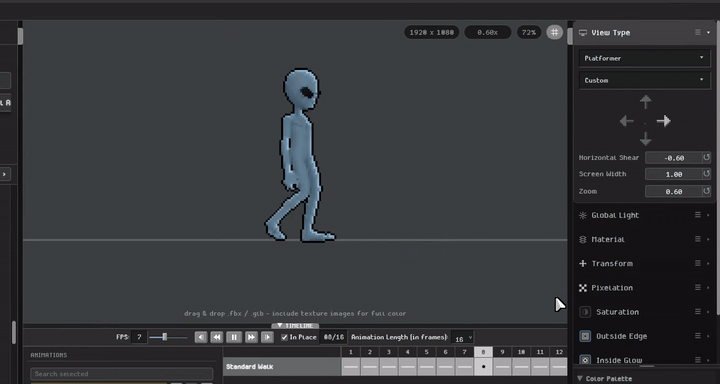Click the Pixelation checker icon
720x384 pixels.
click(x=583, y=288)
